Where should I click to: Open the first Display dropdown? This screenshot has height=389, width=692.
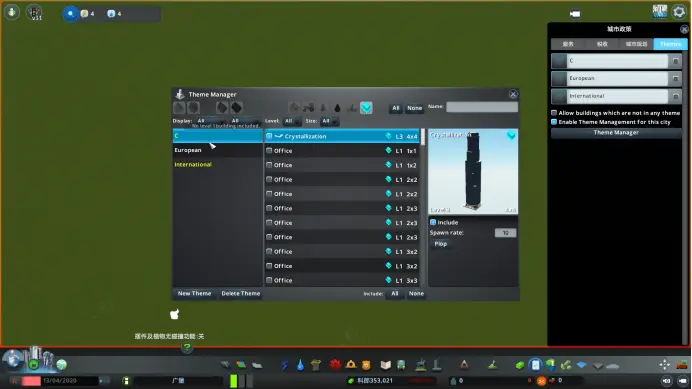(x=211, y=121)
